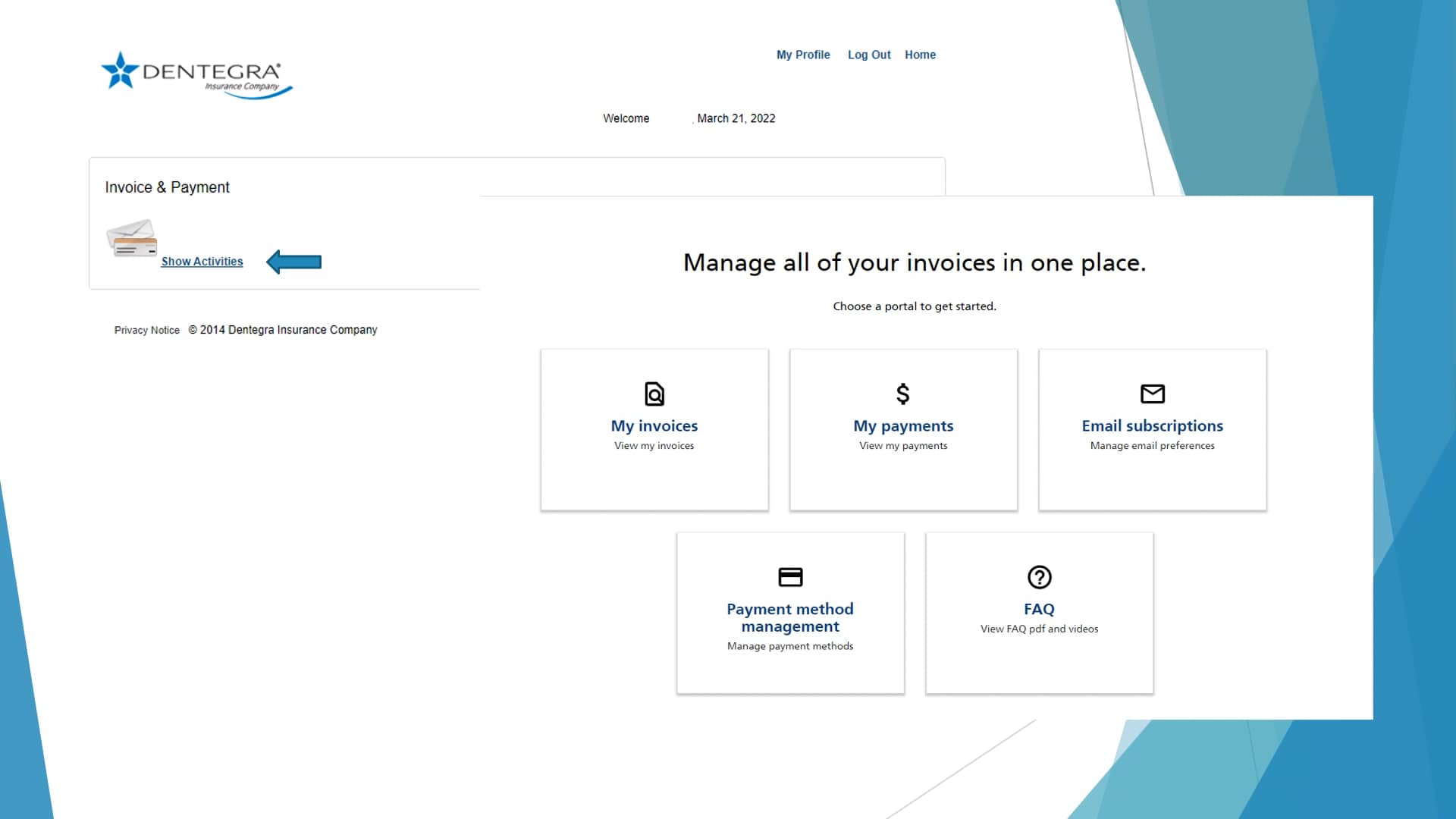
Task: Open Payment method management title
Action: [x=790, y=617]
